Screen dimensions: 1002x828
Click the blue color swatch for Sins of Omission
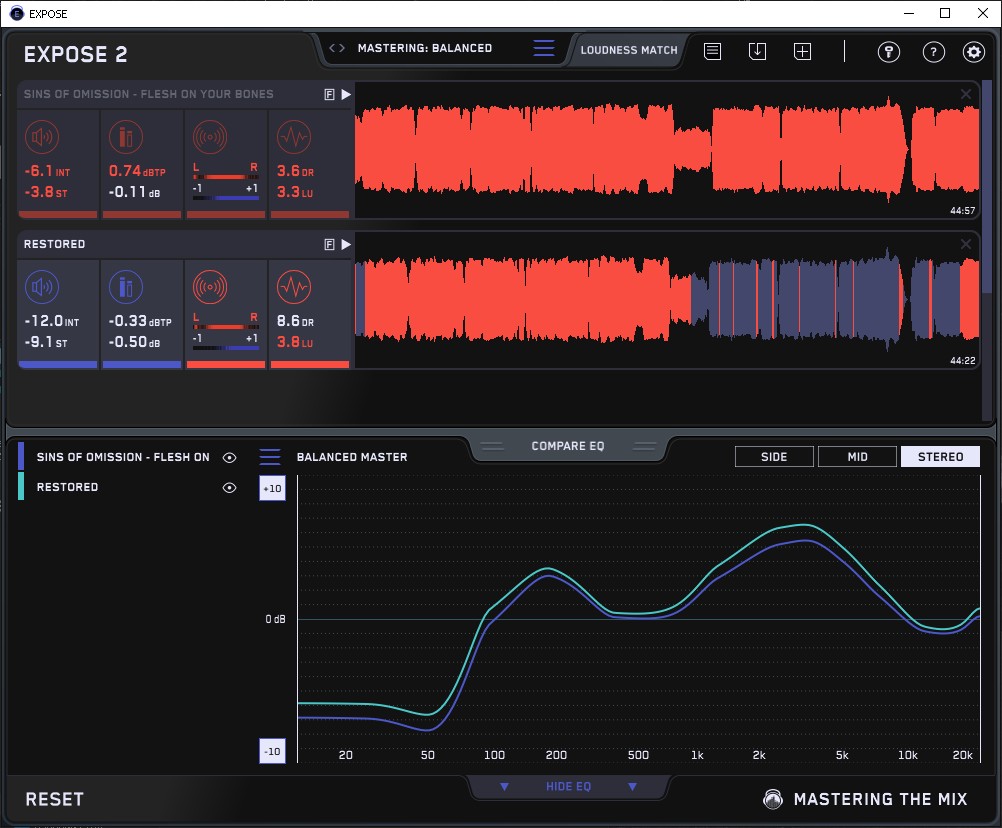click(x=21, y=456)
